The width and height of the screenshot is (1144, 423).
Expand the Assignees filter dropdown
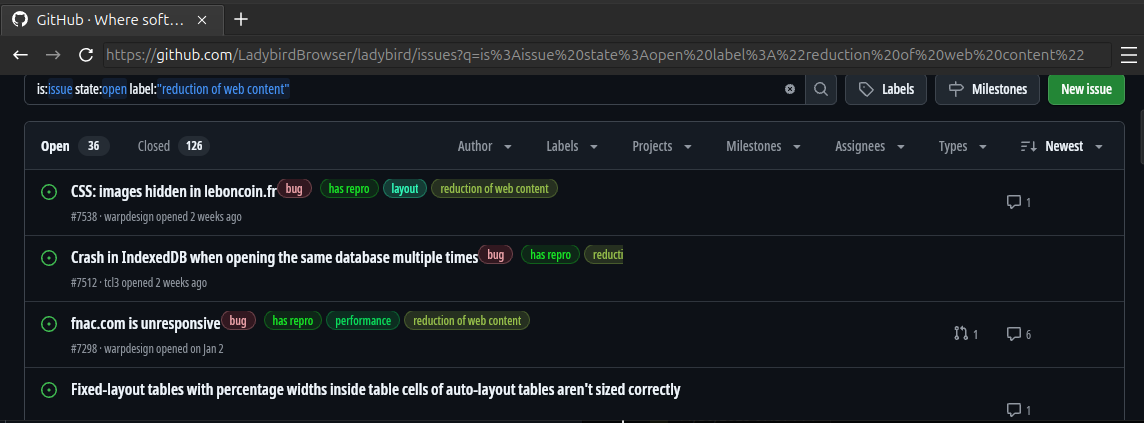[x=869, y=146]
